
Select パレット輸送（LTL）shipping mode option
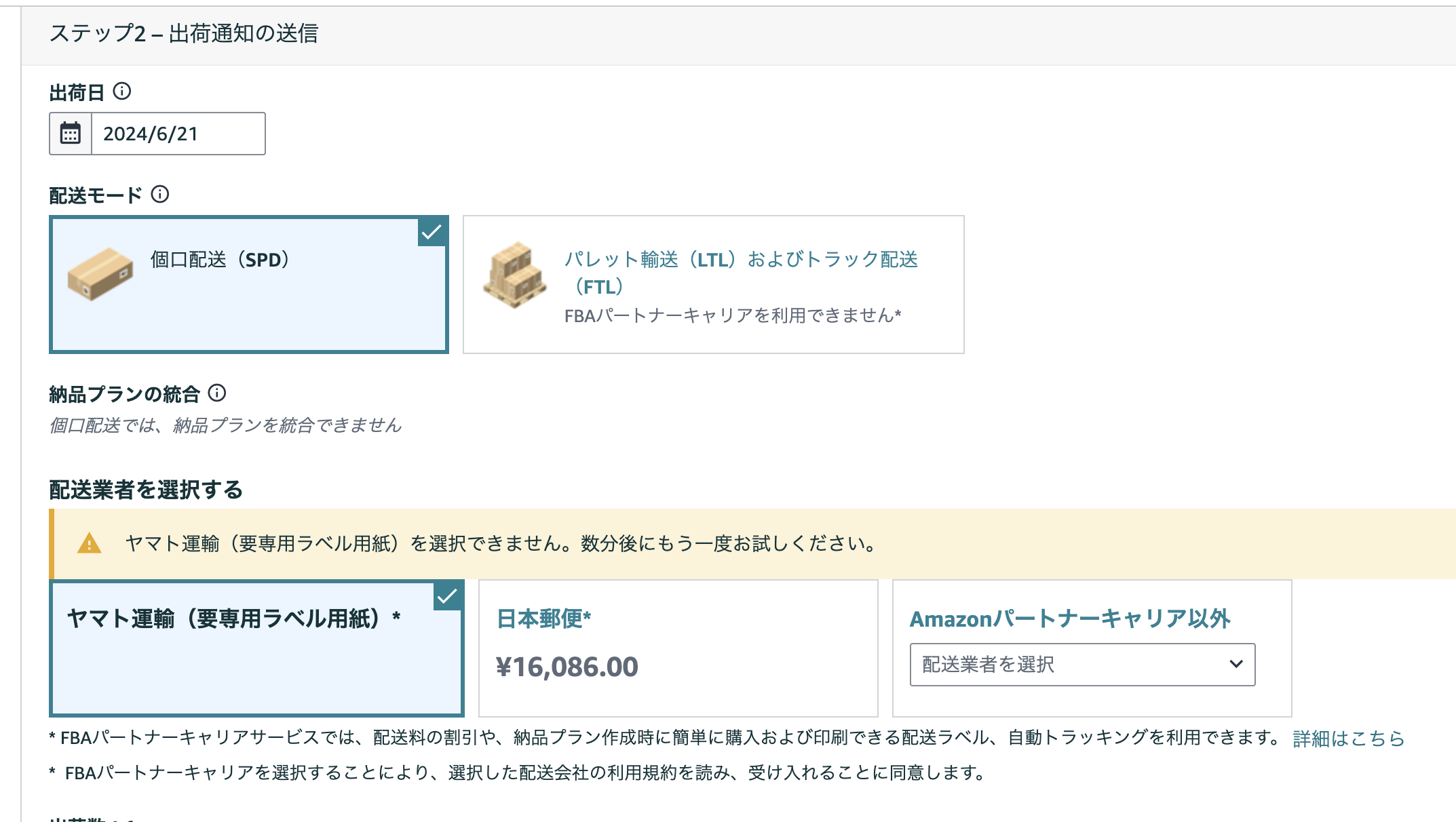[x=714, y=284]
